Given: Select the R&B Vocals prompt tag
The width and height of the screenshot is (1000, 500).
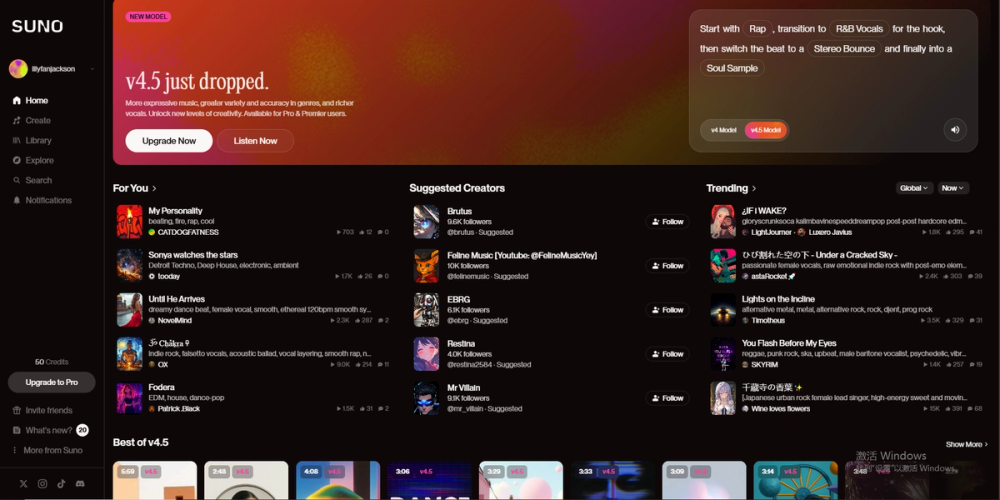Looking at the screenshot, I should pos(860,29).
